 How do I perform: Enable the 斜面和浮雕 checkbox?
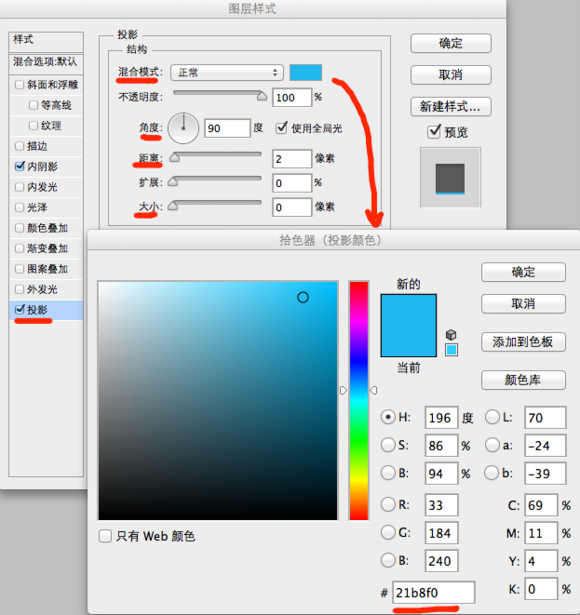tap(19, 84)
